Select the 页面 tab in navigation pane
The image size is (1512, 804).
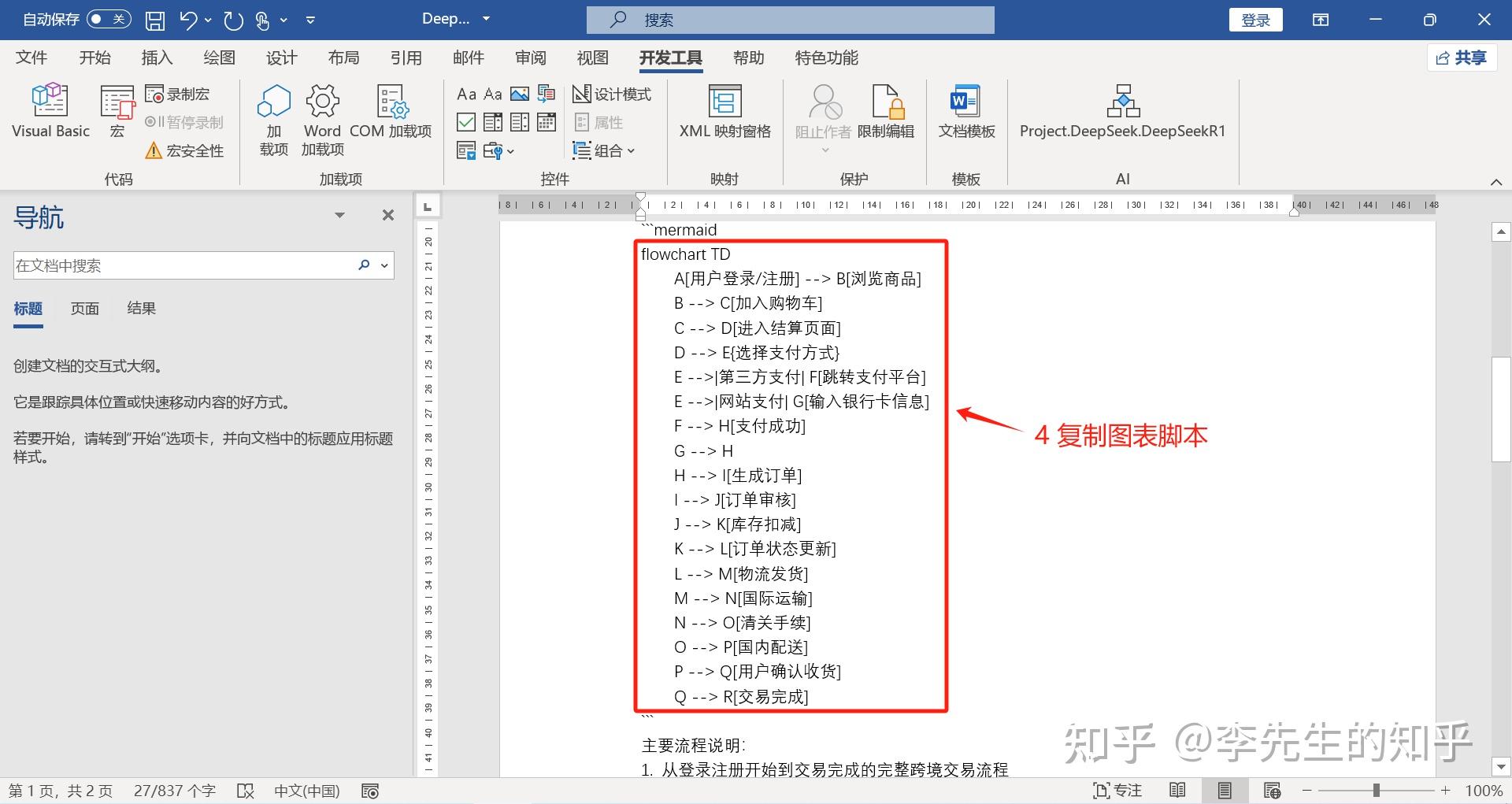[84, 308]
